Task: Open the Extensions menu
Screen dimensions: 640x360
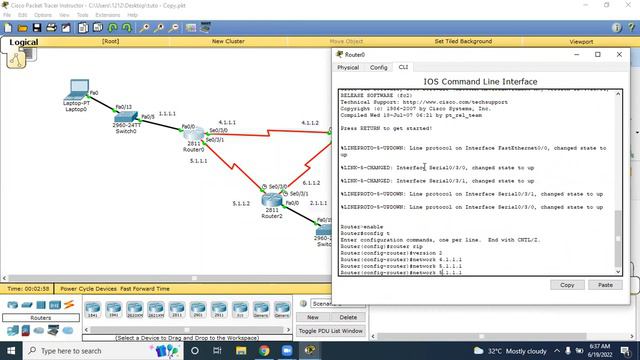Action: pyautogui.click(x=108, y=15)
